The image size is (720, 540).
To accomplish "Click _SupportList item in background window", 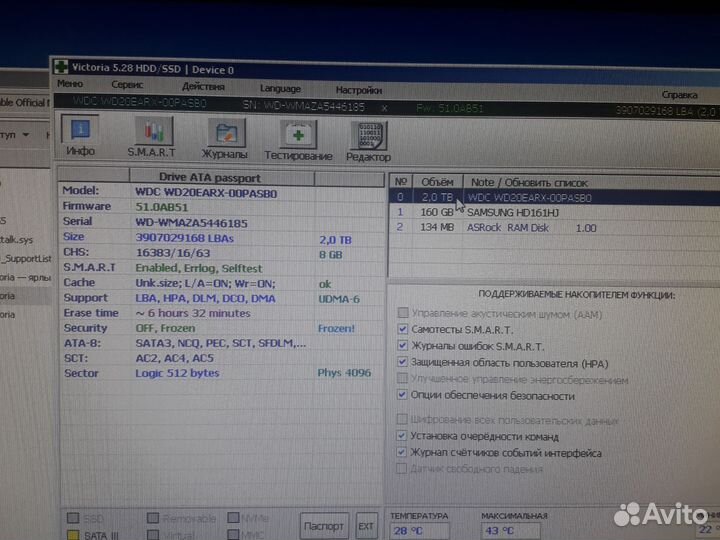I will pos(26,259).
